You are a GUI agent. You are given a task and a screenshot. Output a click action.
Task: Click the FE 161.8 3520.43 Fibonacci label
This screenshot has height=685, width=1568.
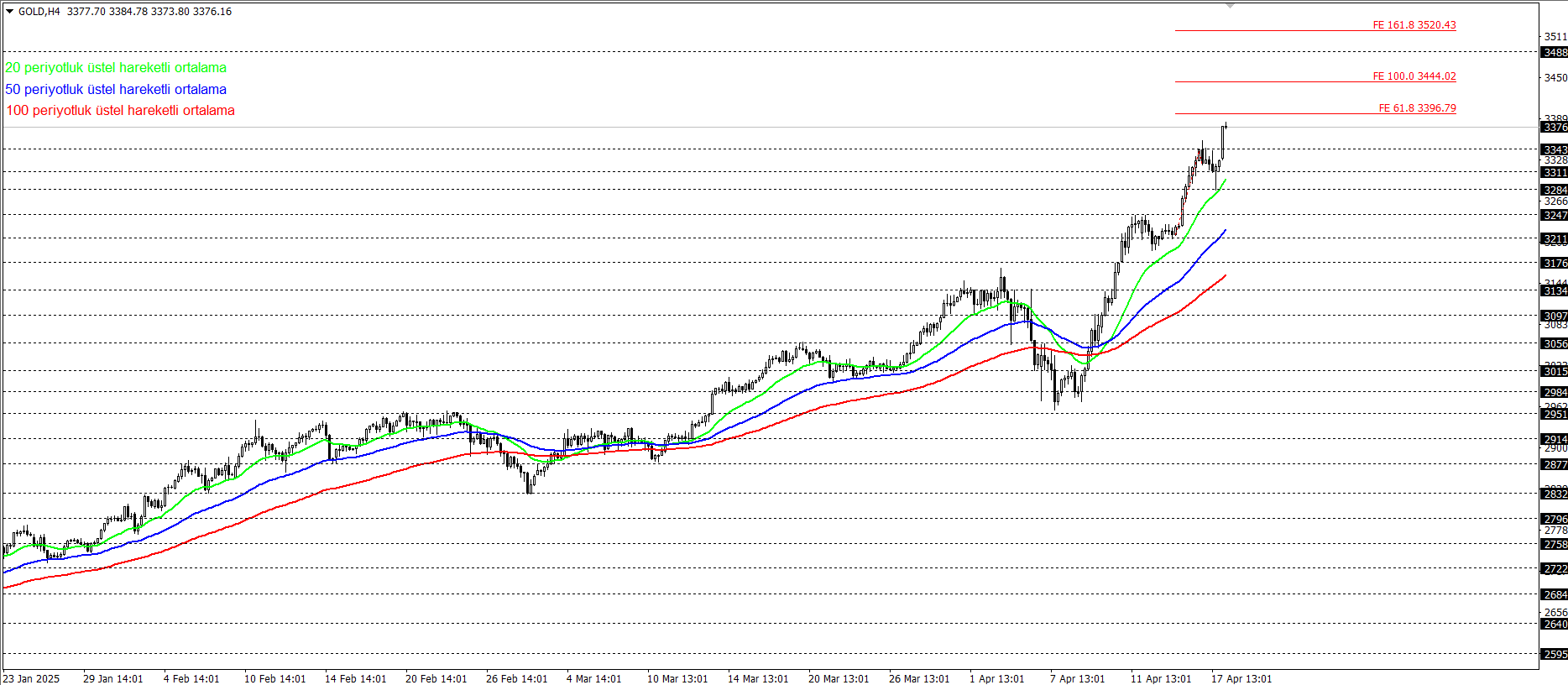[x=1414, y=25]
